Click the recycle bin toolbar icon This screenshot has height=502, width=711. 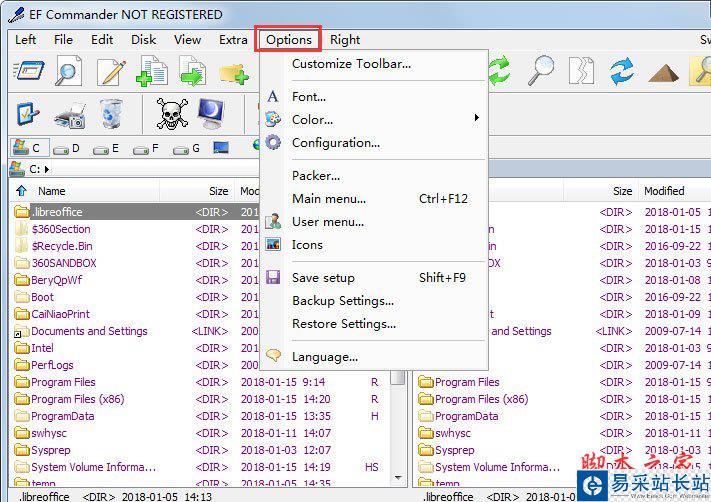(111, 113)
